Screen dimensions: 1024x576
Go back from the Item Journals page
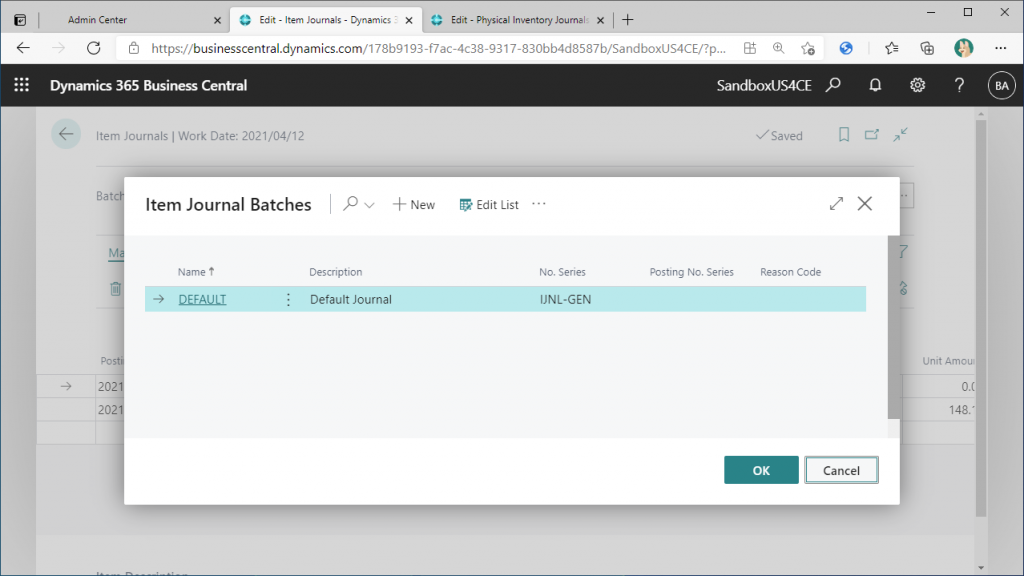66,135
